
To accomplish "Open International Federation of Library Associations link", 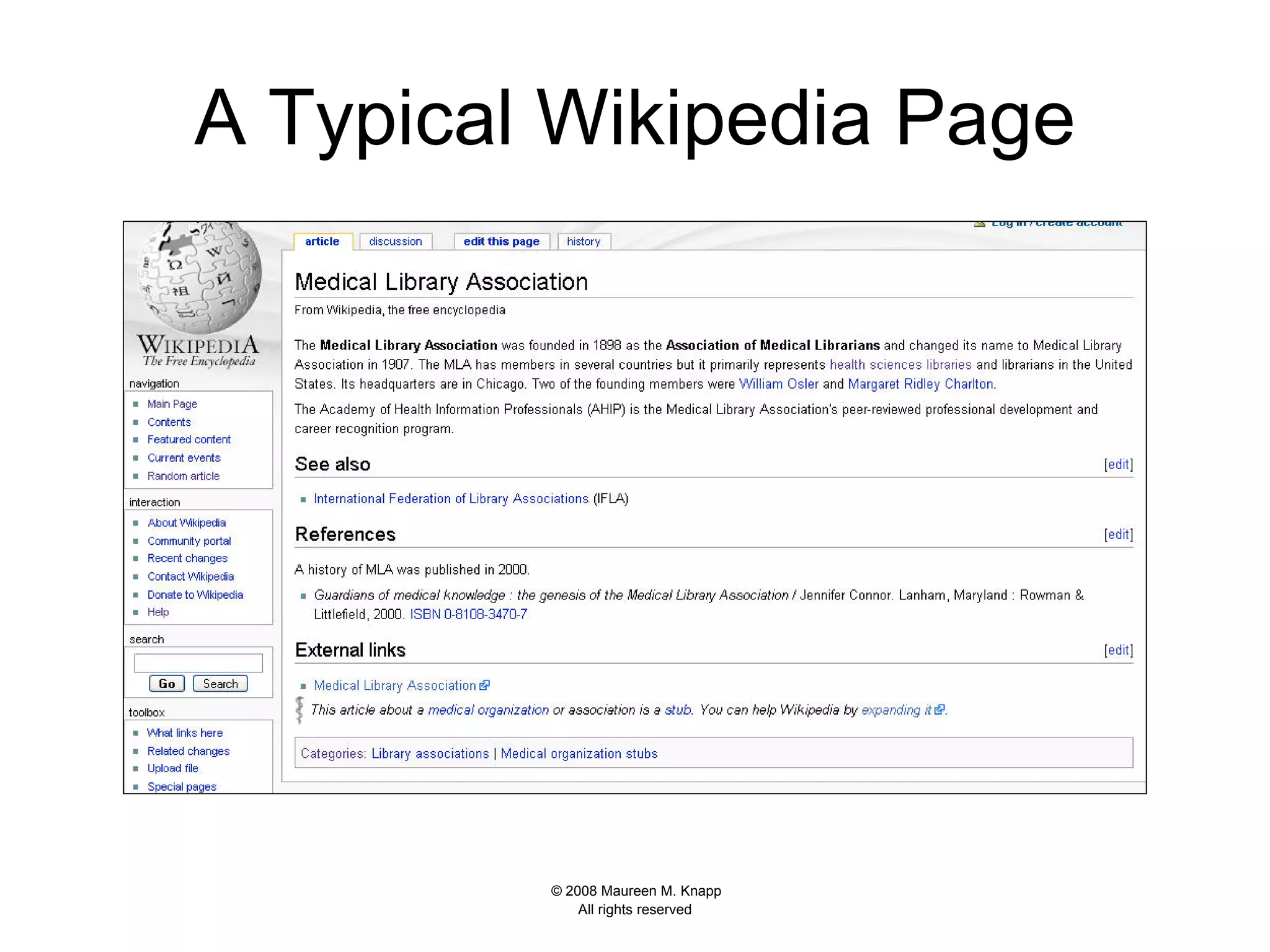I will pyautogui.click(x=451, y=499).
